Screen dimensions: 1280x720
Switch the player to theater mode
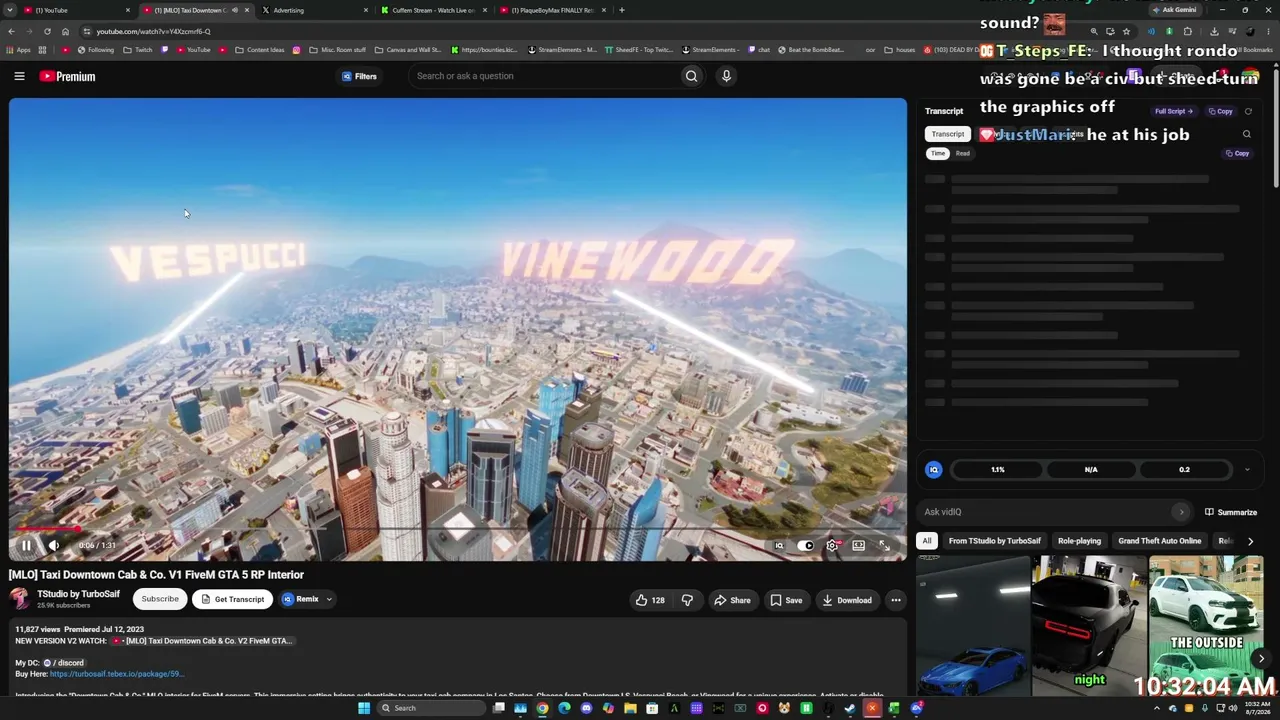tap(858, 545)
